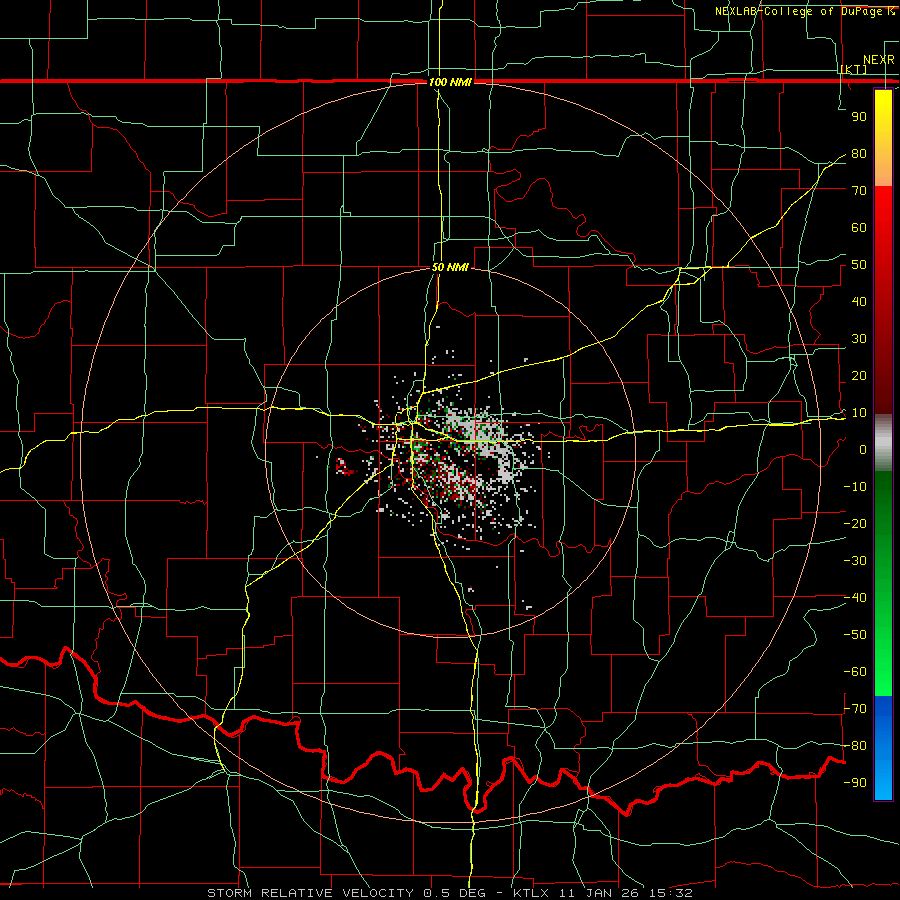Click the Storm Relative Velocity caption text
Viewport: 900px width, 900px height.
(449, 893)
